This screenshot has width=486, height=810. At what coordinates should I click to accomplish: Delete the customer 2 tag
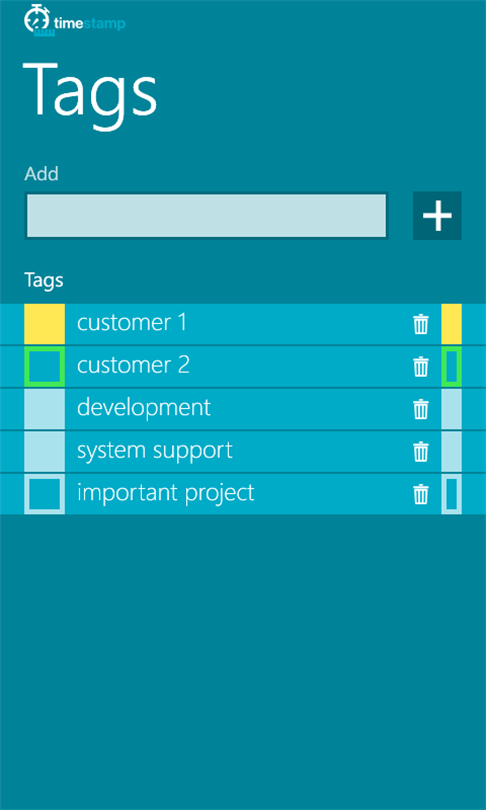tap(421, 366)
